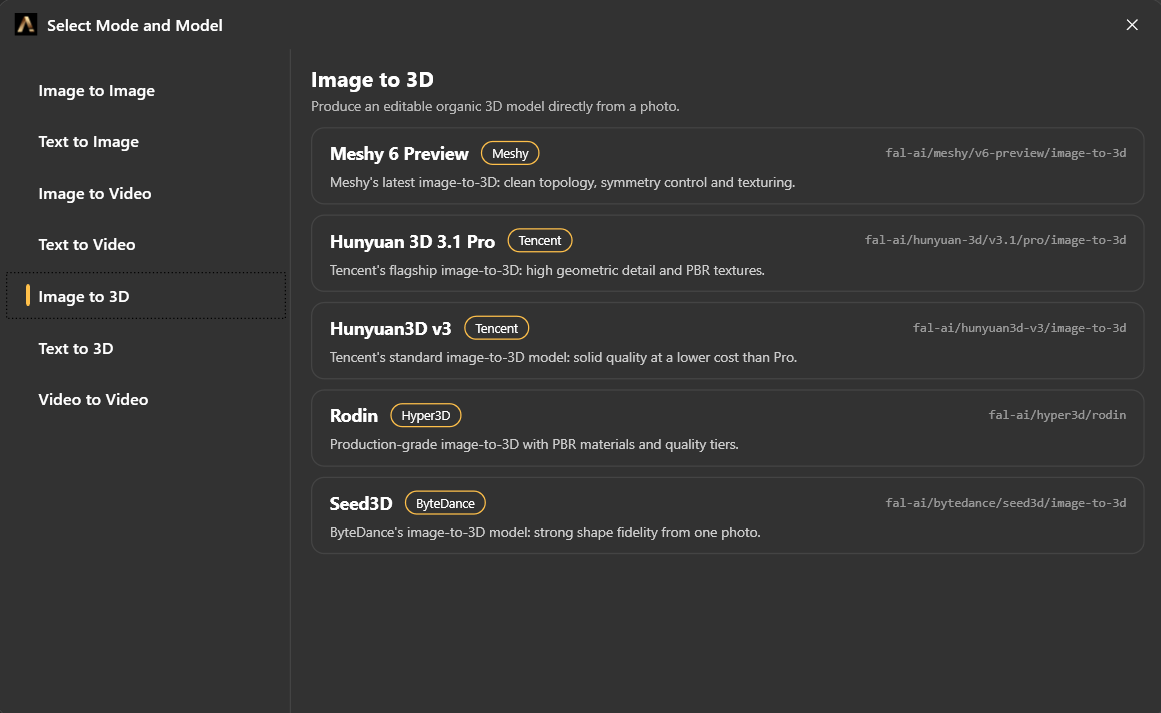
Task: Click Production-grade image-to-3D description
Action: (x=534, y=444)
